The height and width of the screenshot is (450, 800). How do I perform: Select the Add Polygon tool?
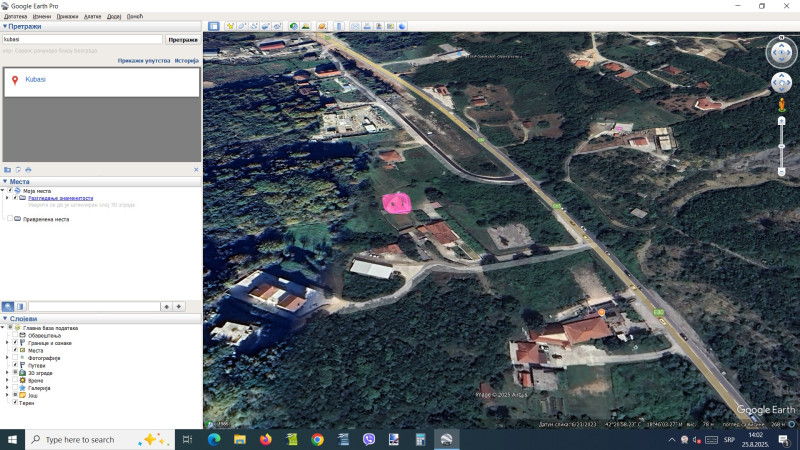tap(243, 26)
